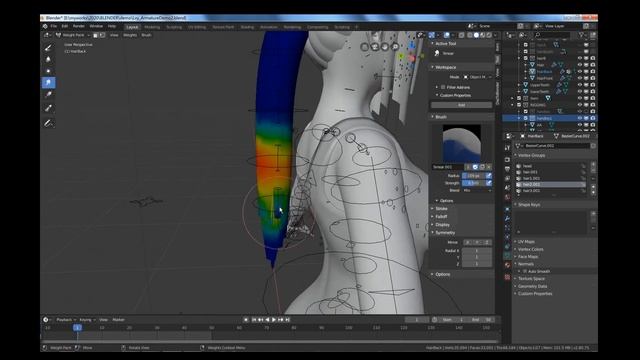Select the hair3.001 vertex group
The width and height of the screenshot is (640, 360).
pyautogui.click(x=551, y=191)
